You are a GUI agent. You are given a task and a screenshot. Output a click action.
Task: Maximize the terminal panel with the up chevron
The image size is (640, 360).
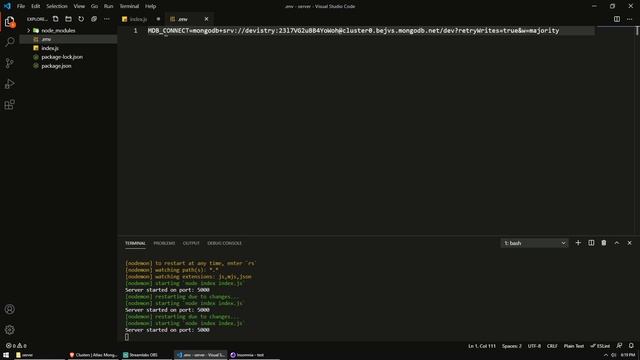(617, 243)
